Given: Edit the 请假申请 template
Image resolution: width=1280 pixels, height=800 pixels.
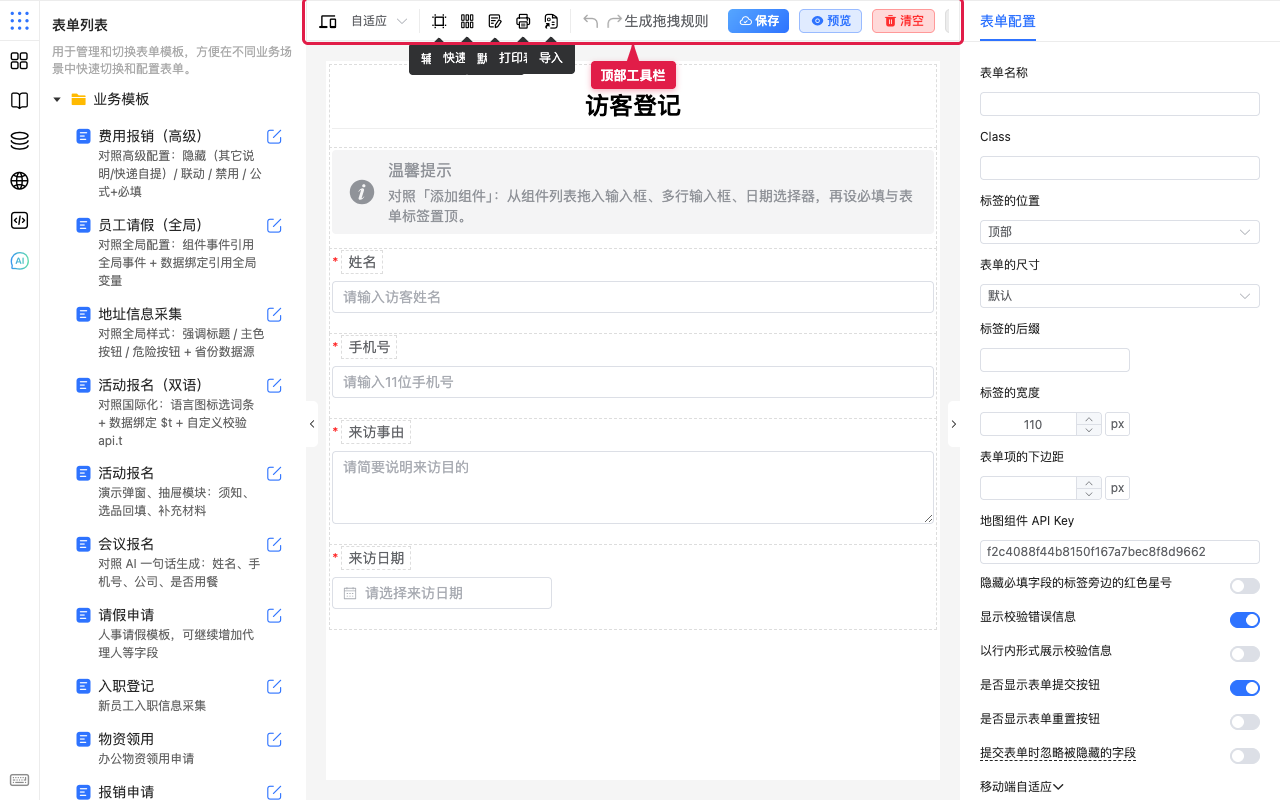Looking at the screenshot, I should pyautogui.click(x=274, y=616).
